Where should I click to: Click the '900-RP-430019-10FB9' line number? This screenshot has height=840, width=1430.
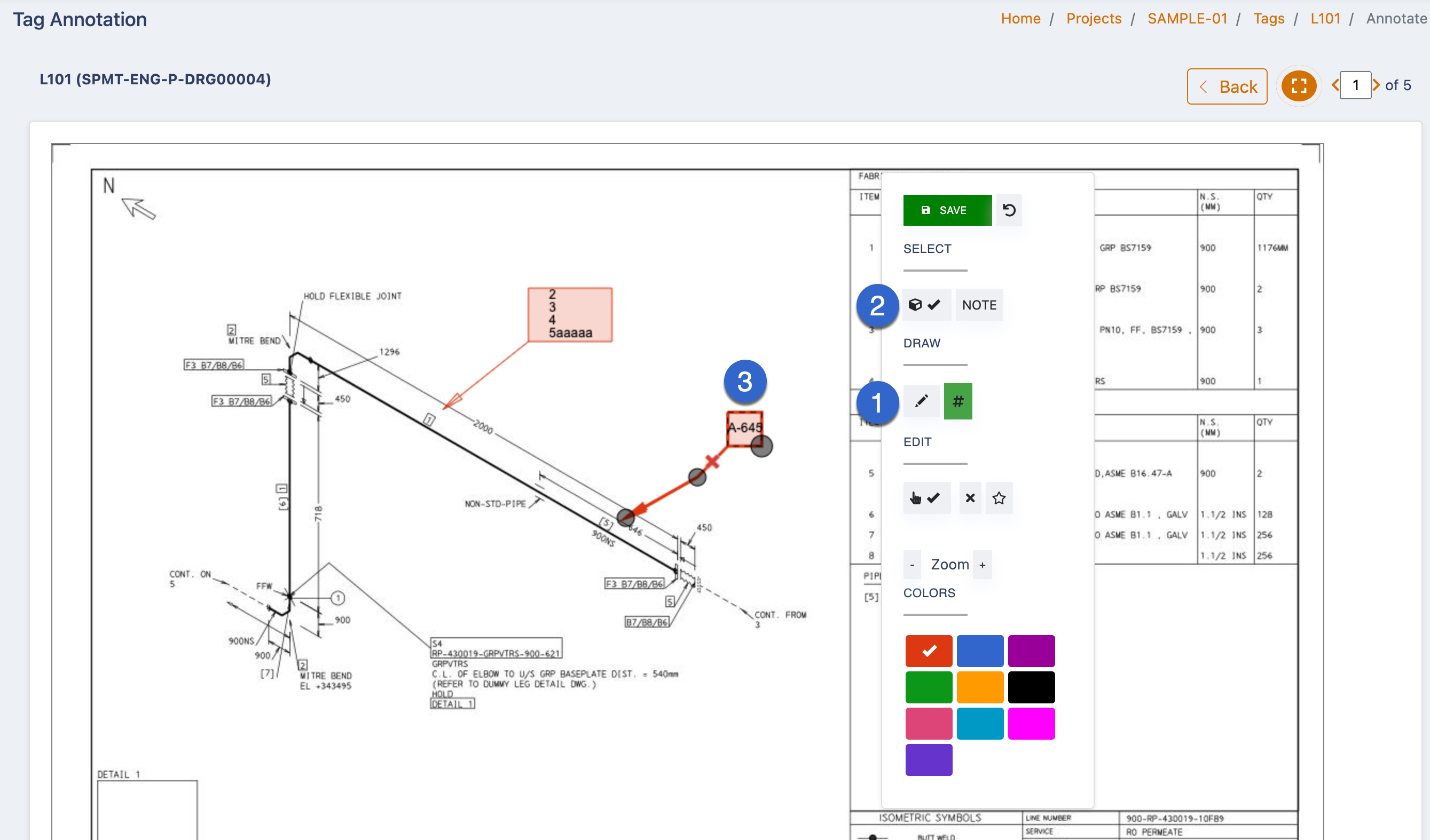pyautogui.click(x=1175, y=819)
